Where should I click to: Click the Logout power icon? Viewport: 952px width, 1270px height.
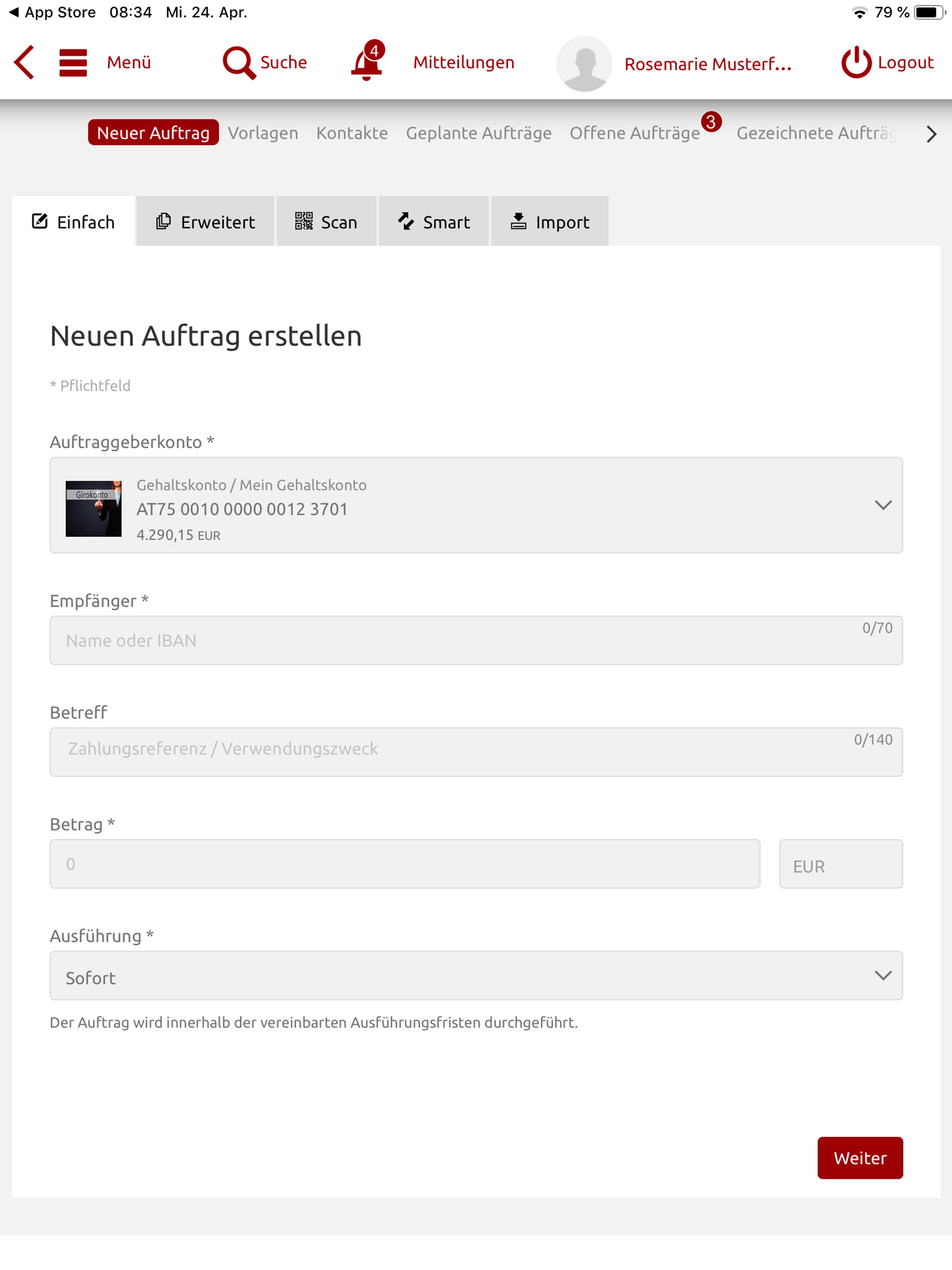pyautogui.click(x=856, y=62)
